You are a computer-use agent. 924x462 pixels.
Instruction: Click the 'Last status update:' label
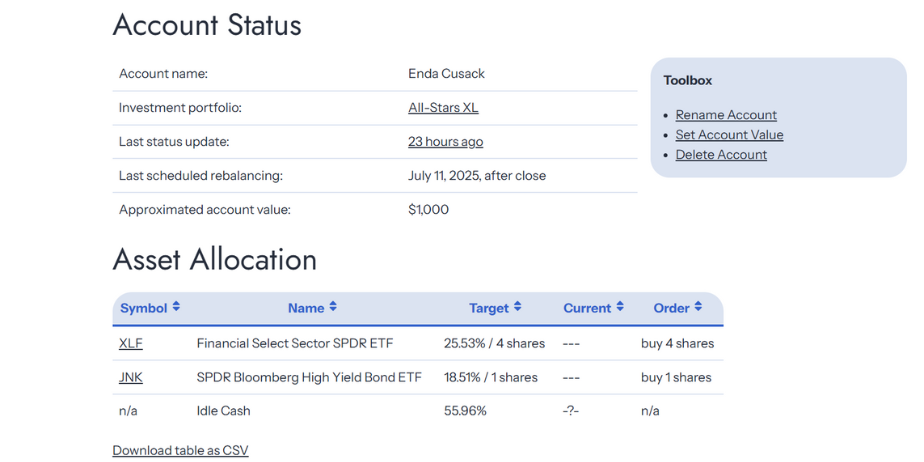pyautogui.click(x=174, y=142)
